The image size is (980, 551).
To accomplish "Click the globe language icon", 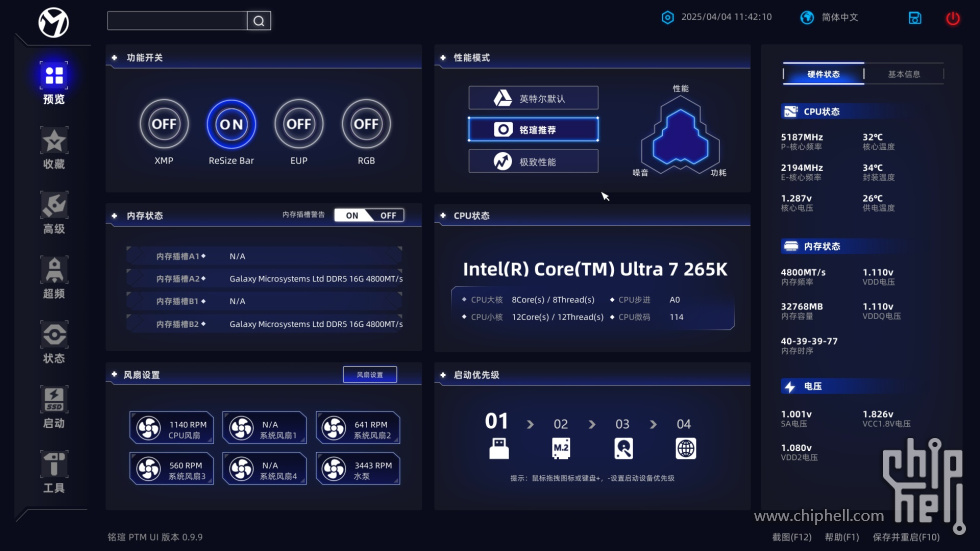I will point(808,17).
